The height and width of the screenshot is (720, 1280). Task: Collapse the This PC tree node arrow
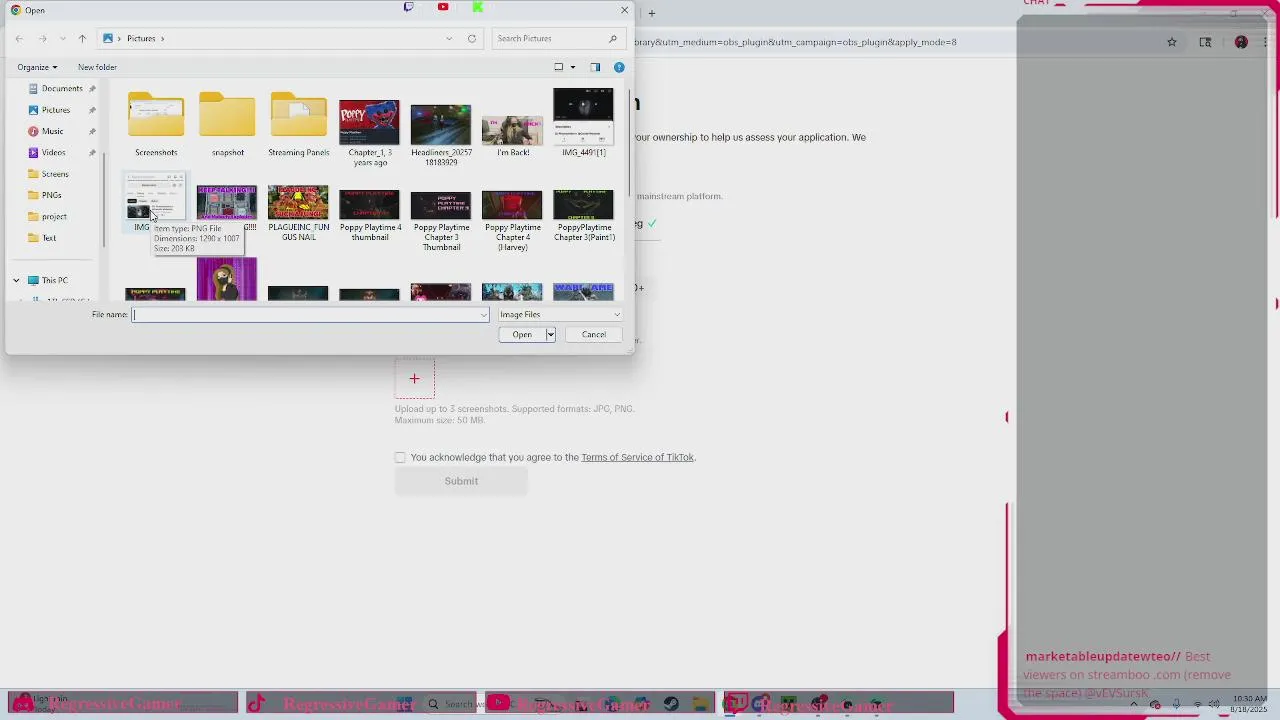pos(16,280)
